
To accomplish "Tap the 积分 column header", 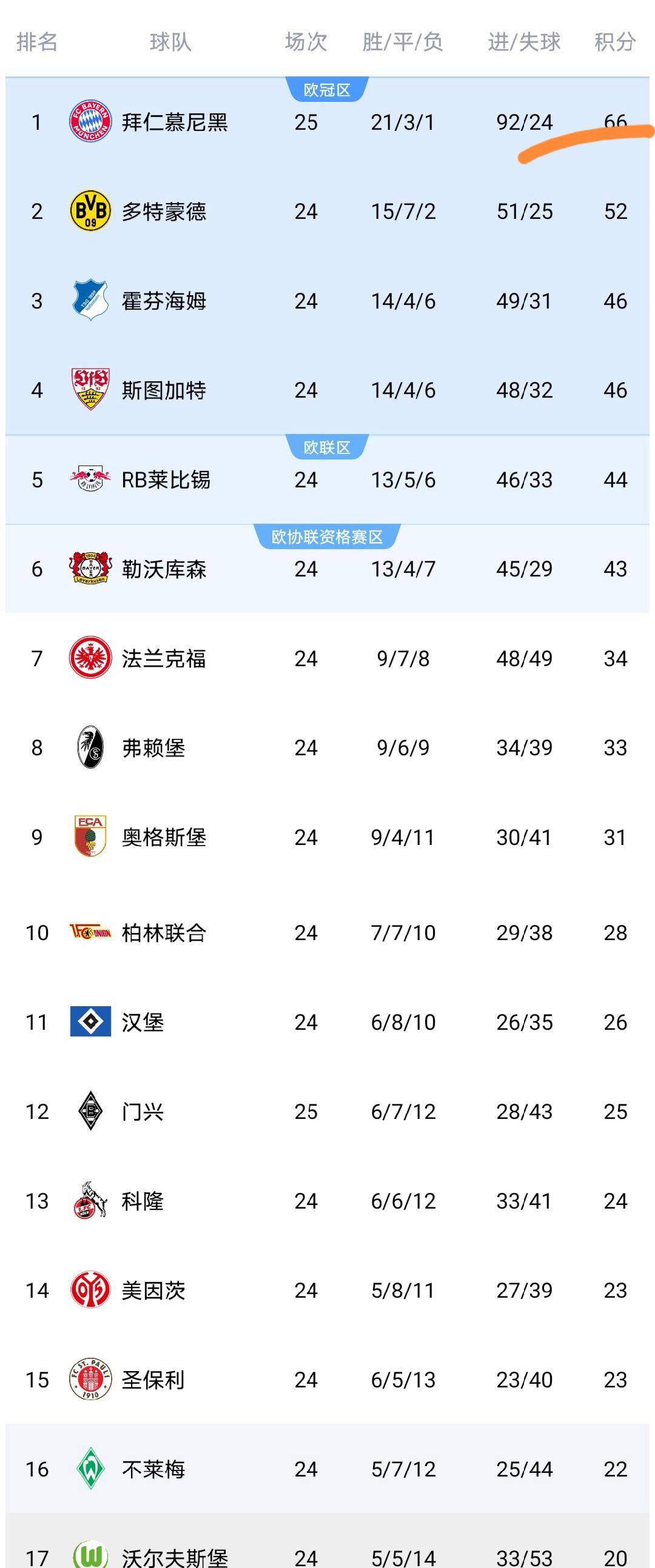I will pos(616,42).
